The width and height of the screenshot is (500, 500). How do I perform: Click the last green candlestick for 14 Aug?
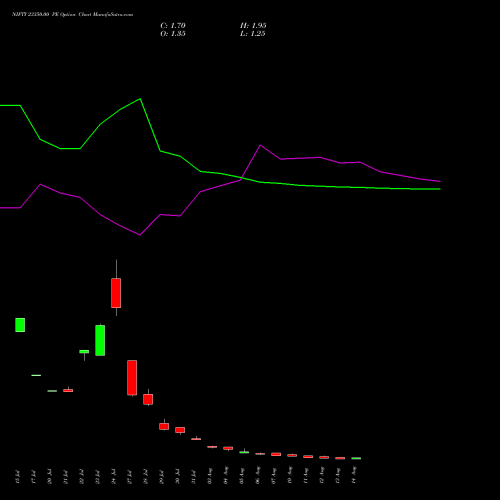pyautogui.click(x=356, y=458)
